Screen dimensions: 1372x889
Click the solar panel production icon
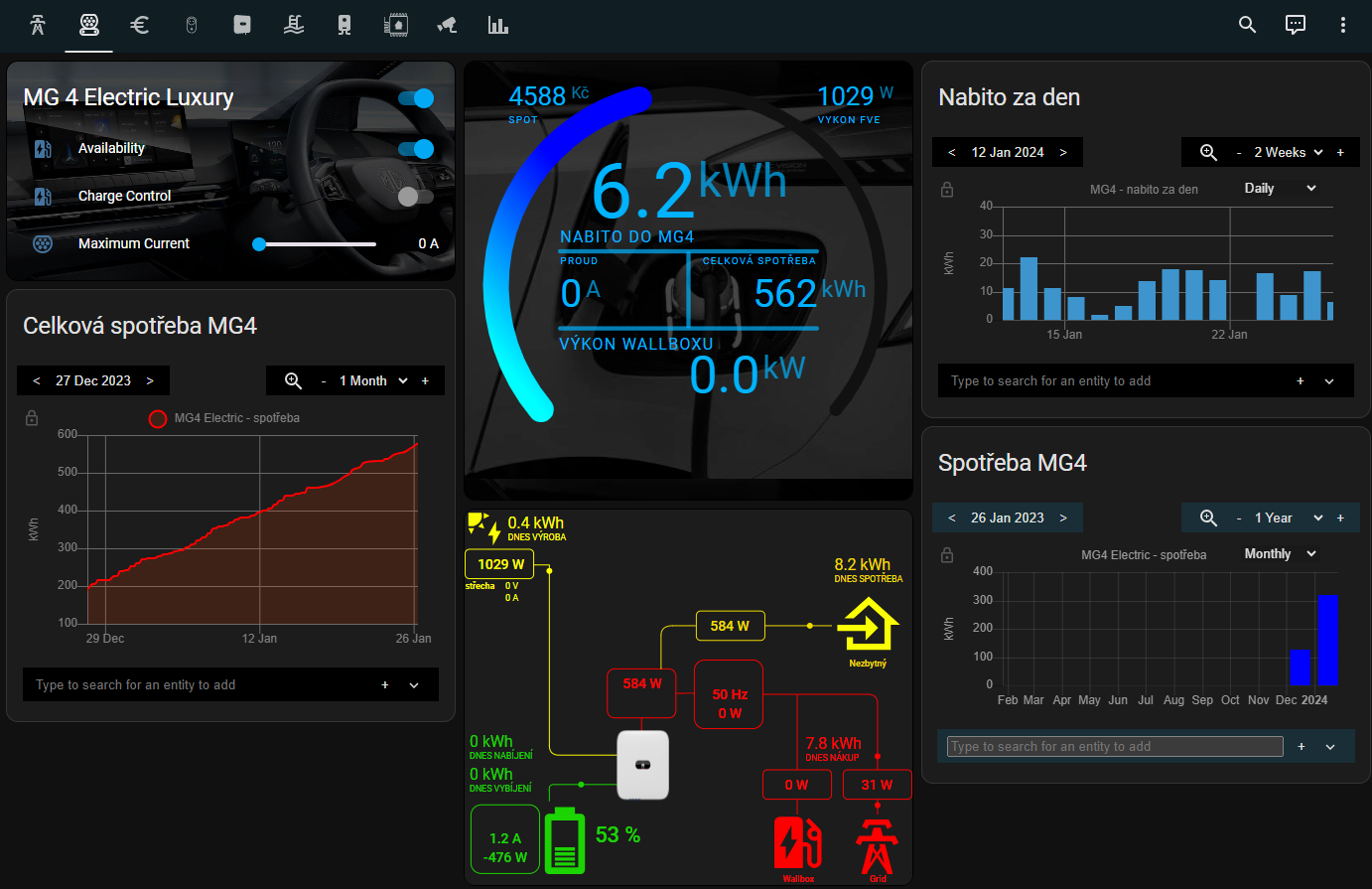tap(483, 527)
